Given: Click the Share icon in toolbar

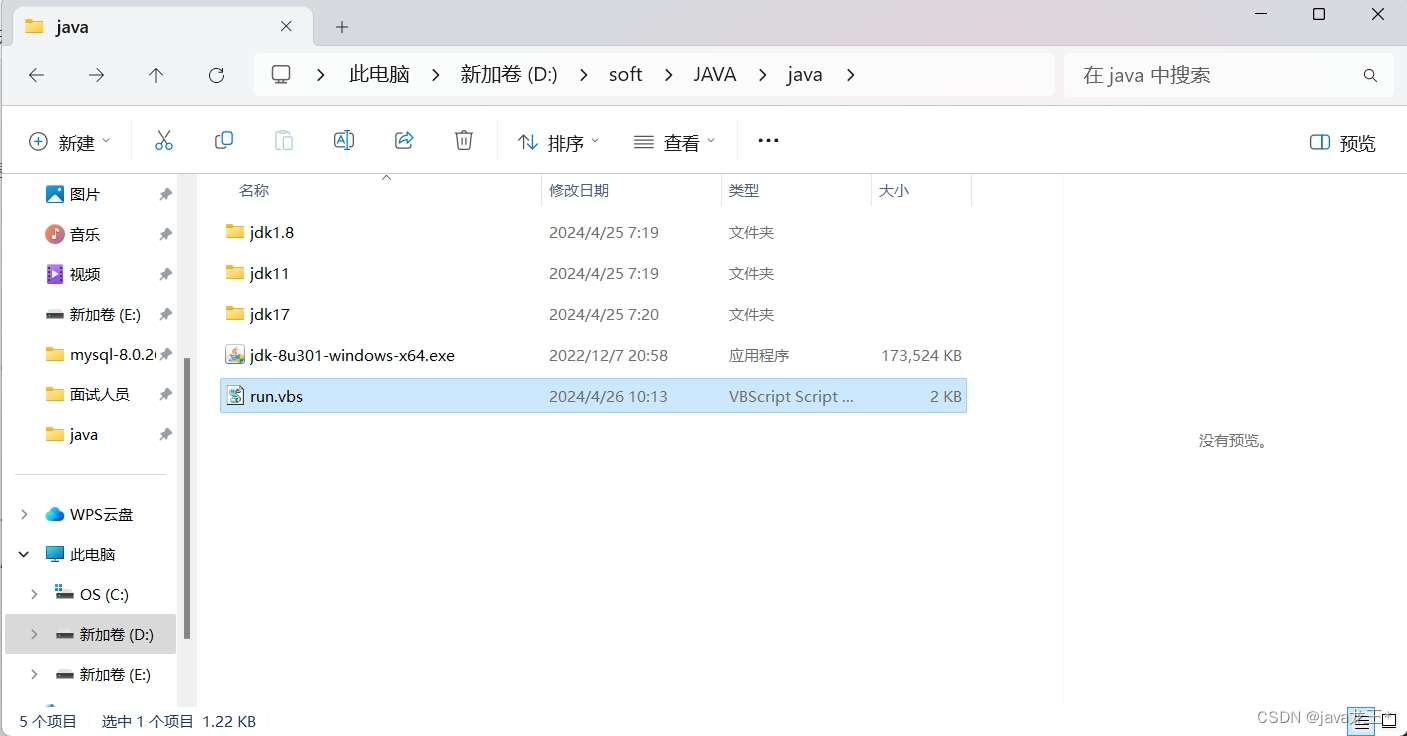Looking at the screenshot, I should [404, 141].
